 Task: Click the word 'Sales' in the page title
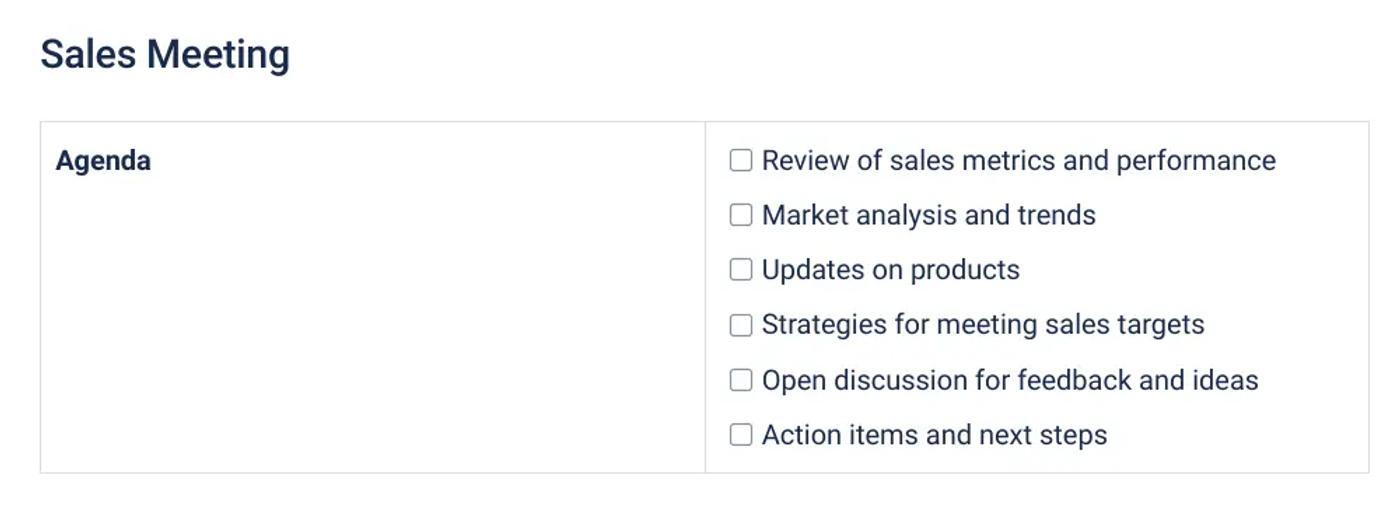(88, 54)
